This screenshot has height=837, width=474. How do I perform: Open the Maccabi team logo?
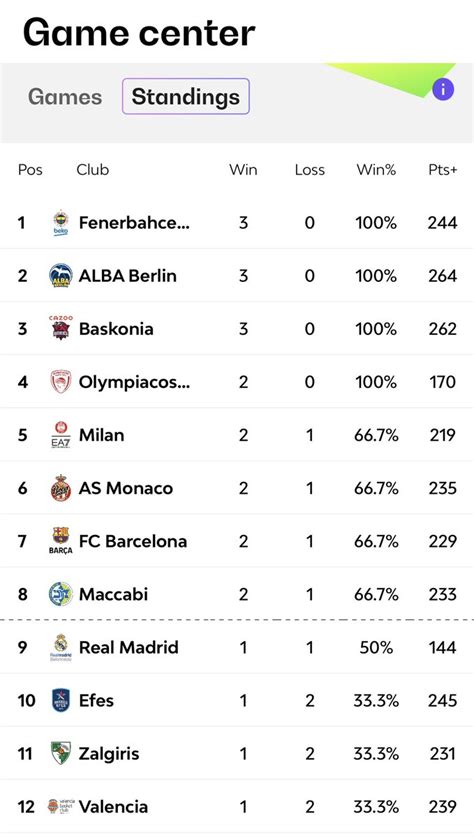point(61,594)
